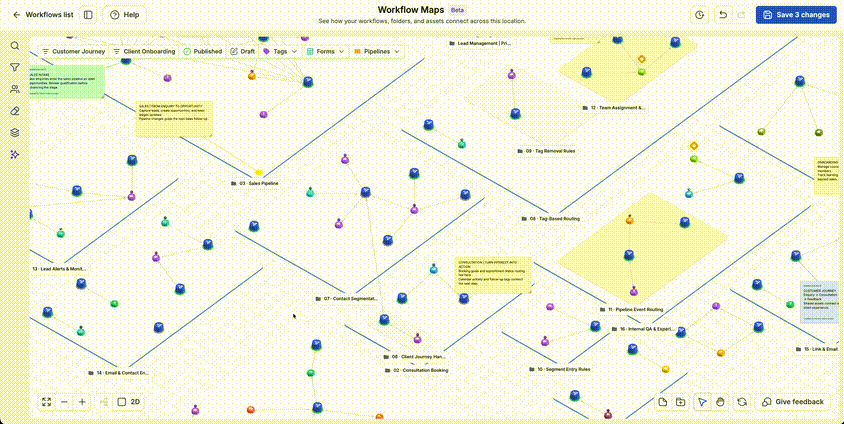Select the 10 - Segment Entry Rules folder
This screenshot has height=424, width=844.
pos(560,370)
